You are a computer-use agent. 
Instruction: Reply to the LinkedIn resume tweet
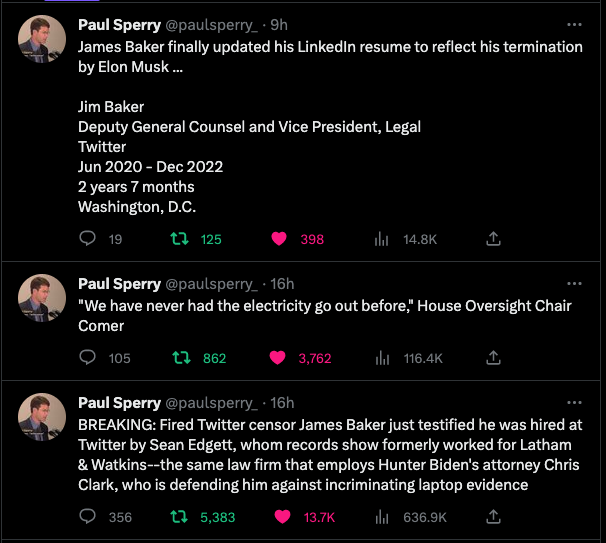point(87,239)
